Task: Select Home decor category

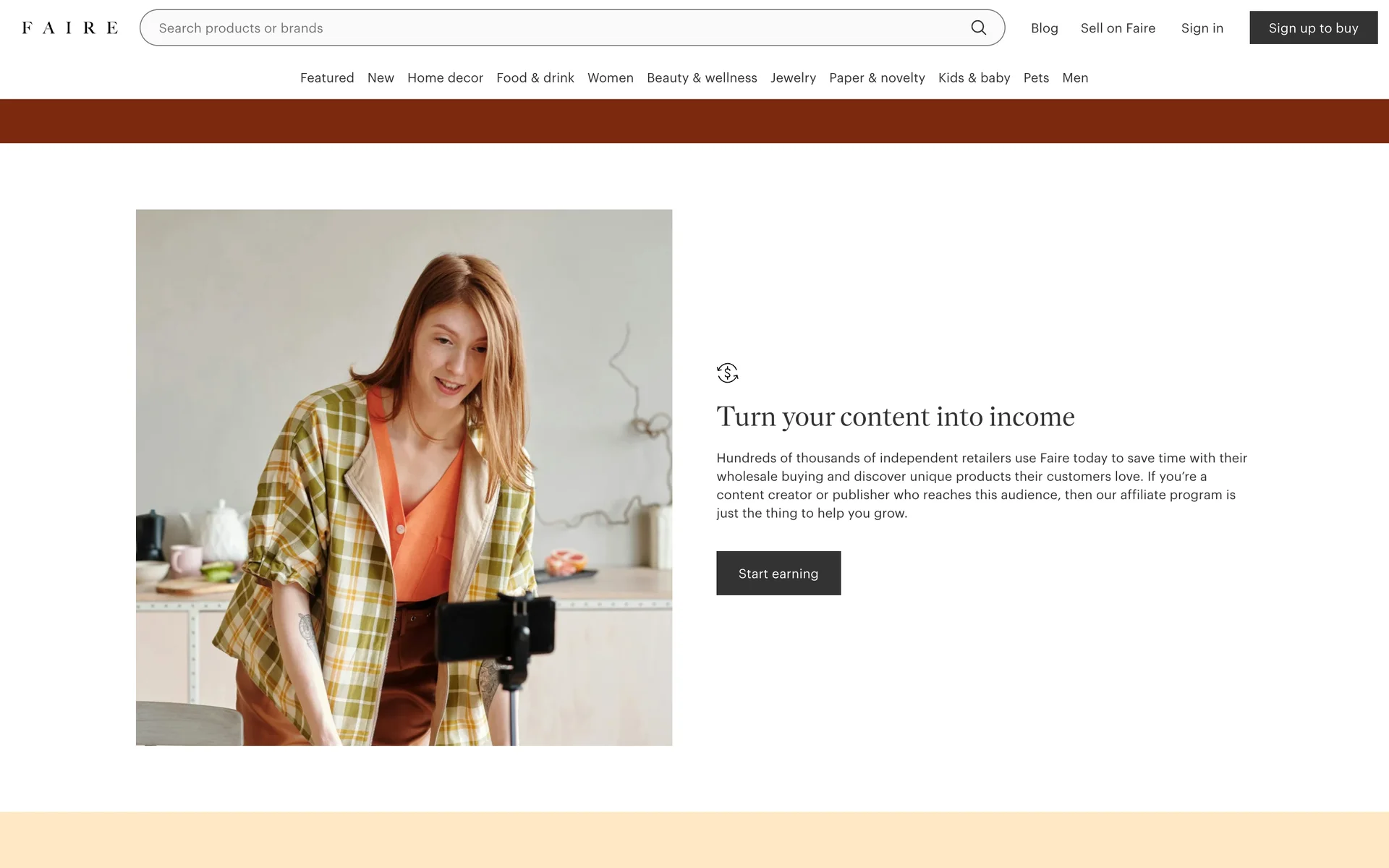Action: pyautogui.click(x=445, y=77)
